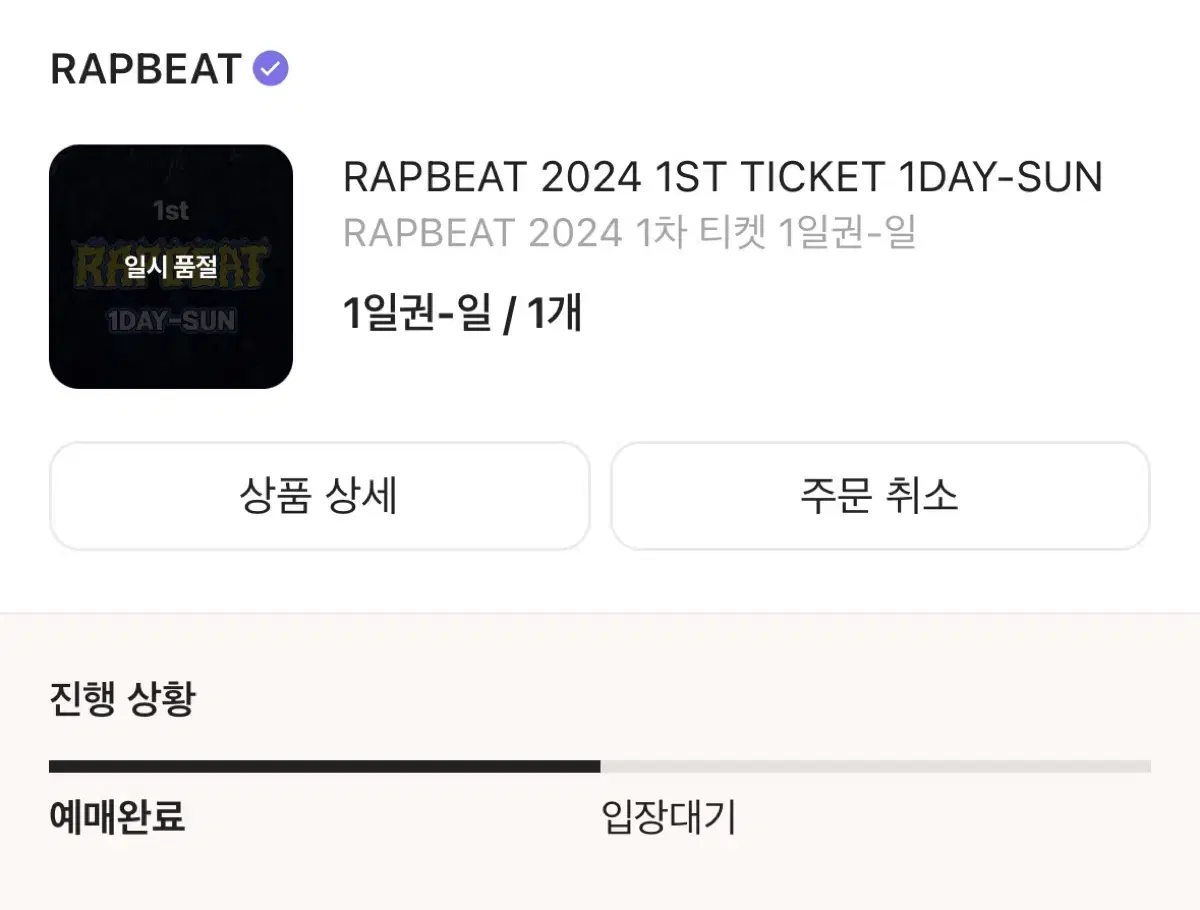Open the RAPBEAT ticket thumbnail image
The width and height of the screenshot is (1200, 910).
(171, 266)
